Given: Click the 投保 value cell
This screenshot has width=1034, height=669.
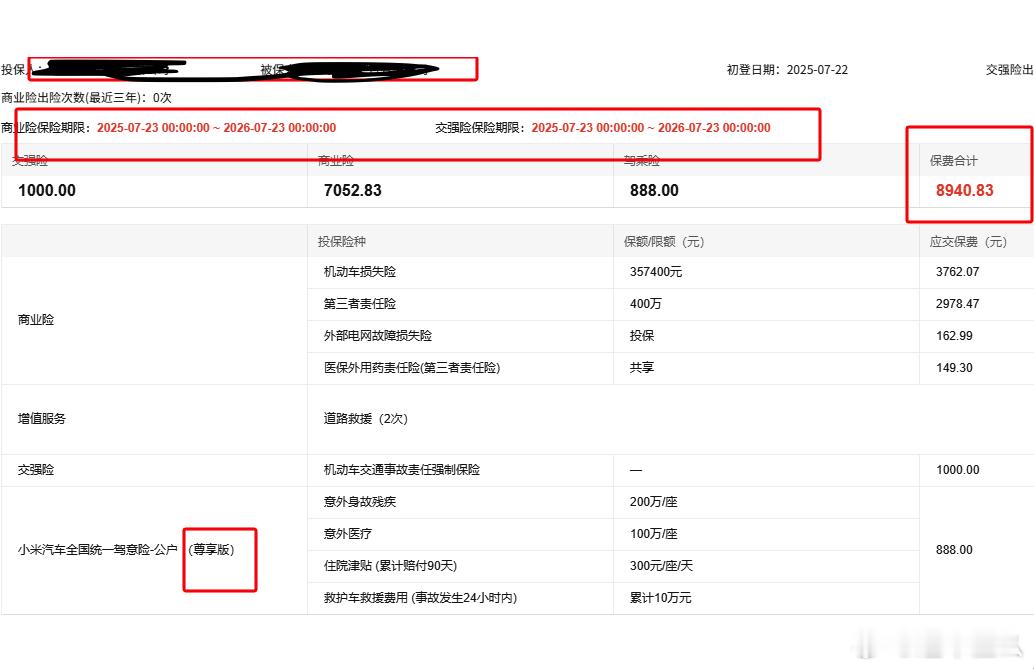Looking at the screenshot, I should coord(642,336).
